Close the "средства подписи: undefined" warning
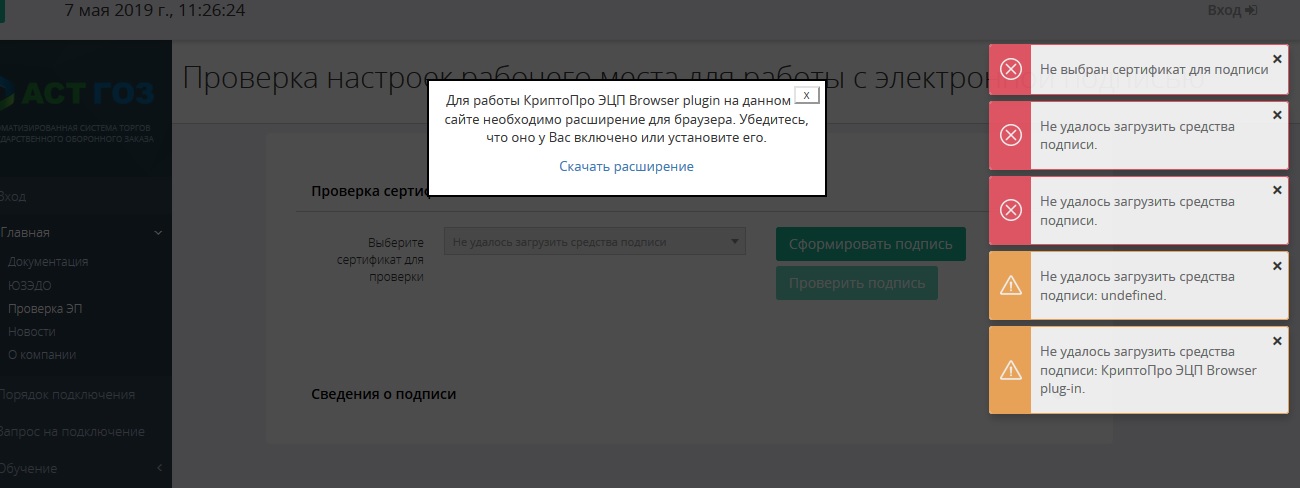The height and width of the screenshot is (488, 1300). tap(1277, 265)
